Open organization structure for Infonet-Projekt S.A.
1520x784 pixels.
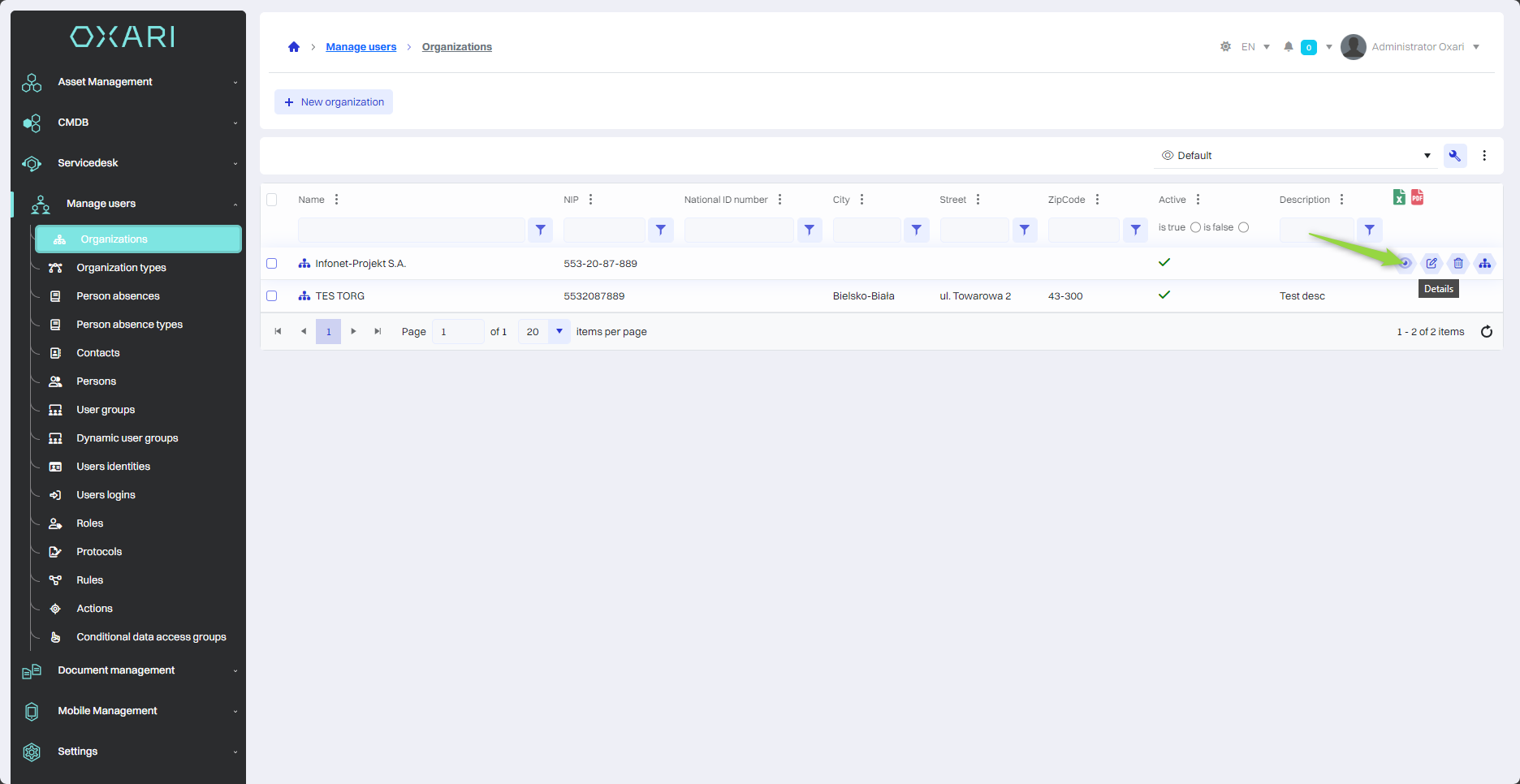[x=1484, y=263]
